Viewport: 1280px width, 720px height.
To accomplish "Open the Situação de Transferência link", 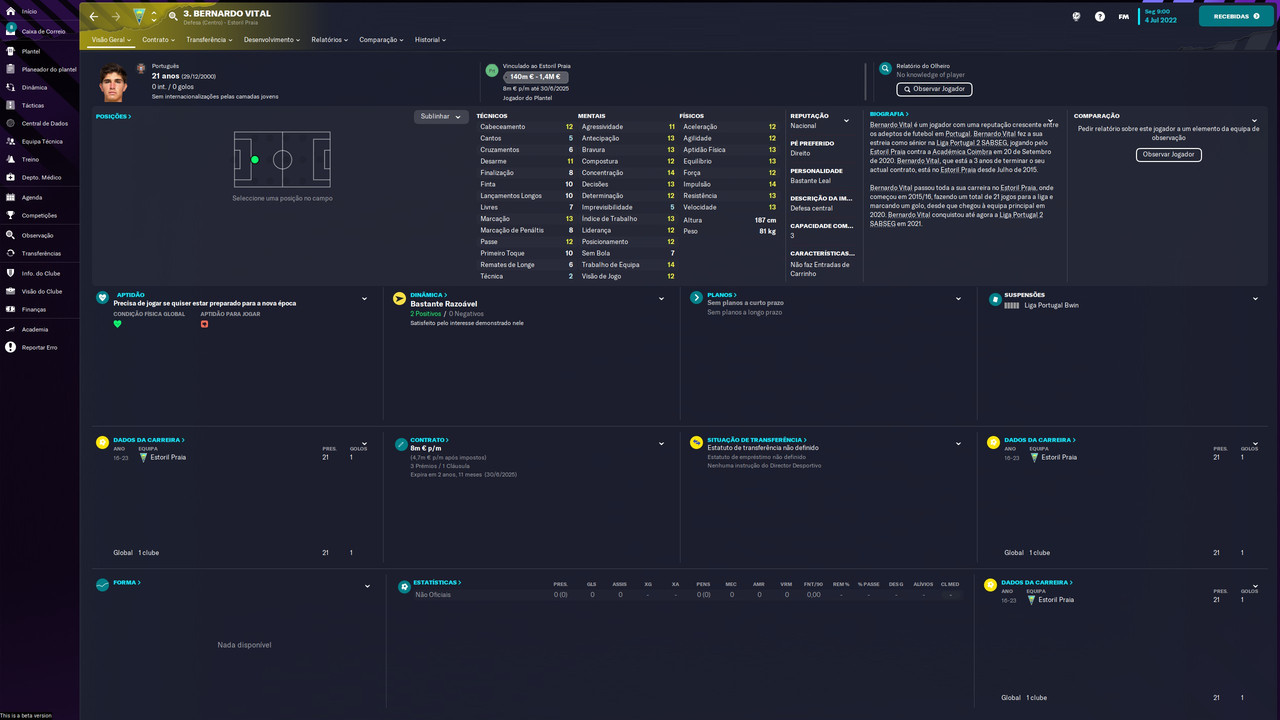I will point(756,440).
